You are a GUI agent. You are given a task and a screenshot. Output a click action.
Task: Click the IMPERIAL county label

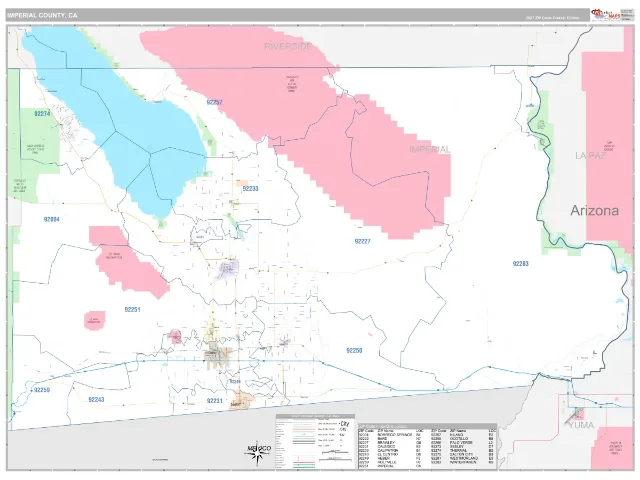click(x=430, y=149)
